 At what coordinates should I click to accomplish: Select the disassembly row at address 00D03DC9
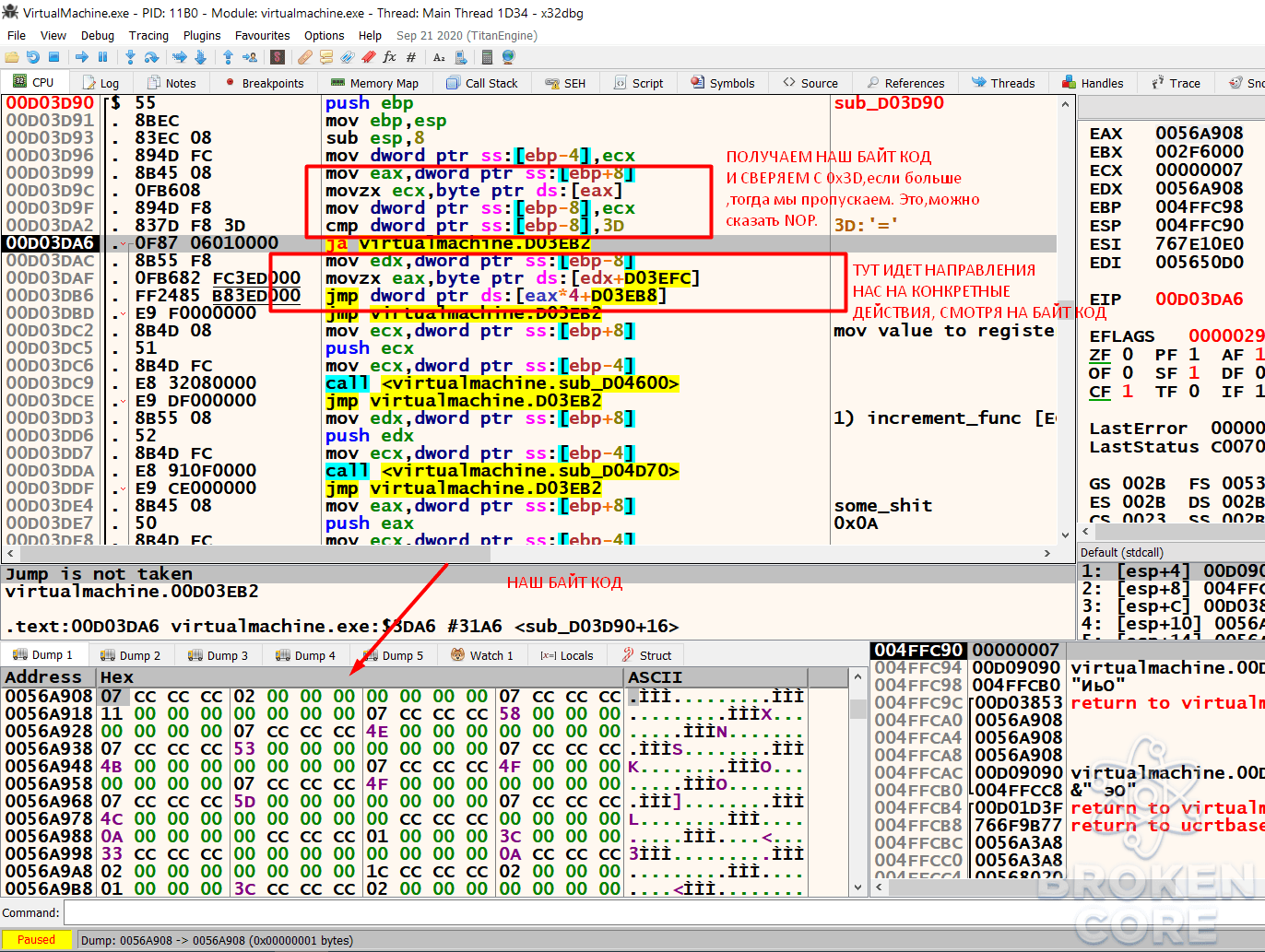(528, 383)
